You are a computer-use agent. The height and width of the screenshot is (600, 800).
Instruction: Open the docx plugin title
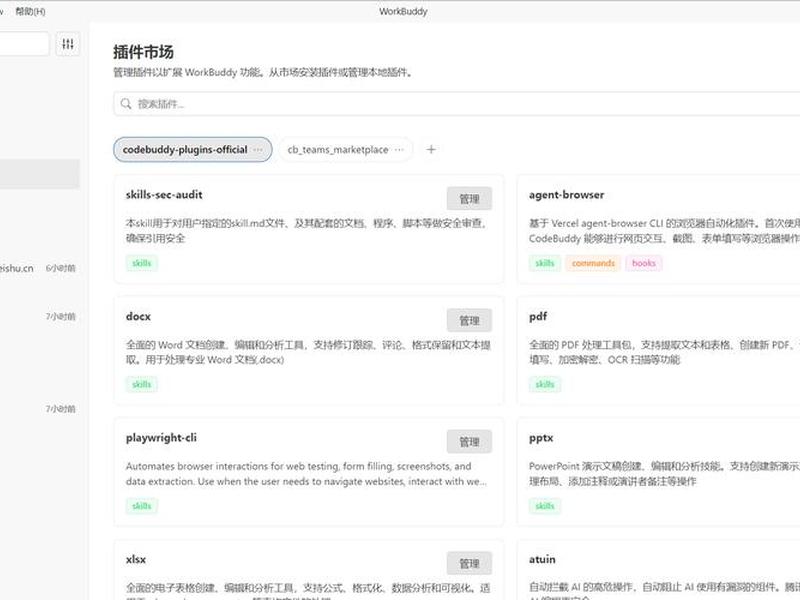138,316
